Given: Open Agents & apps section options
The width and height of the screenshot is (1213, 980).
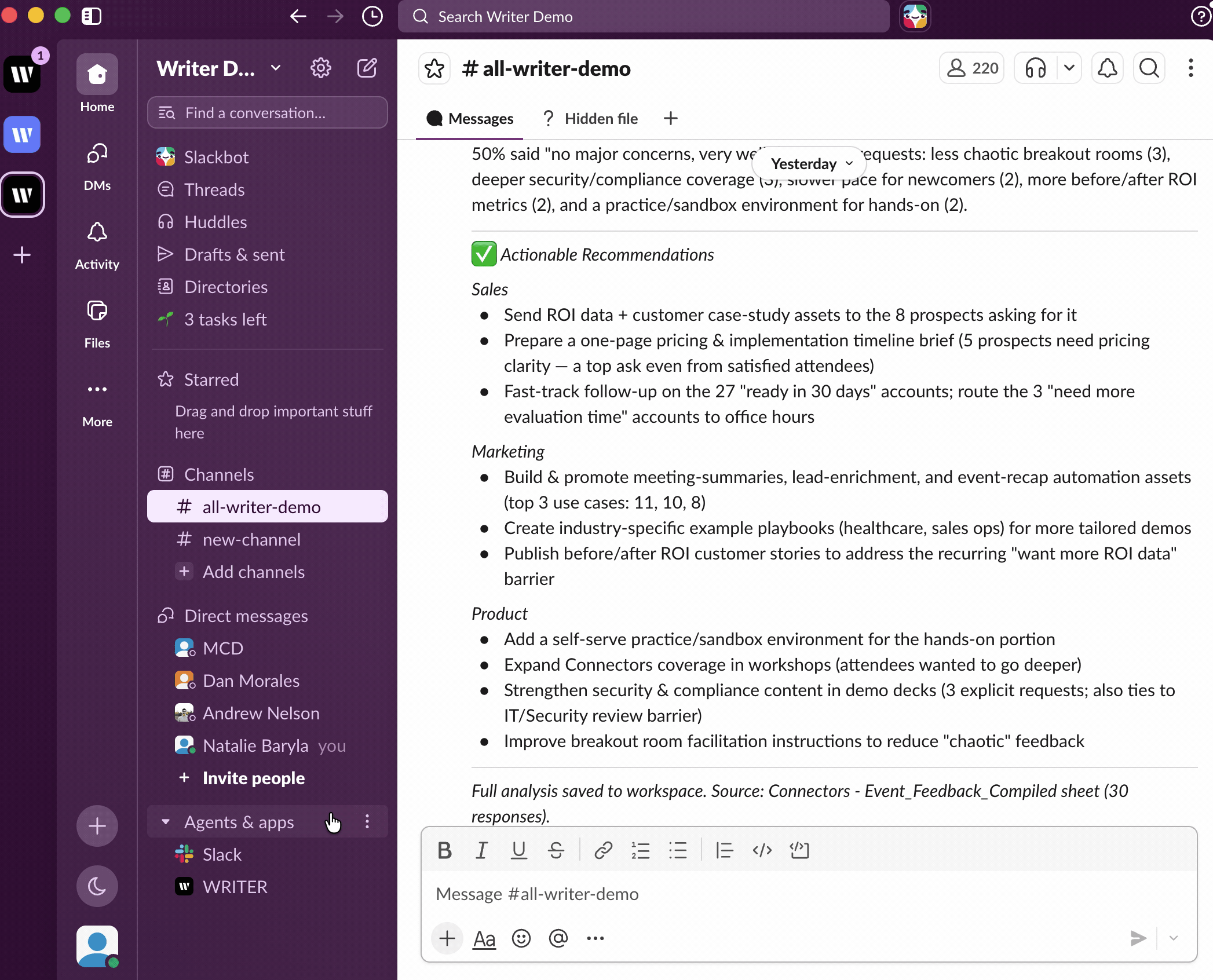Looking at the screenshot, I should 367,822.
